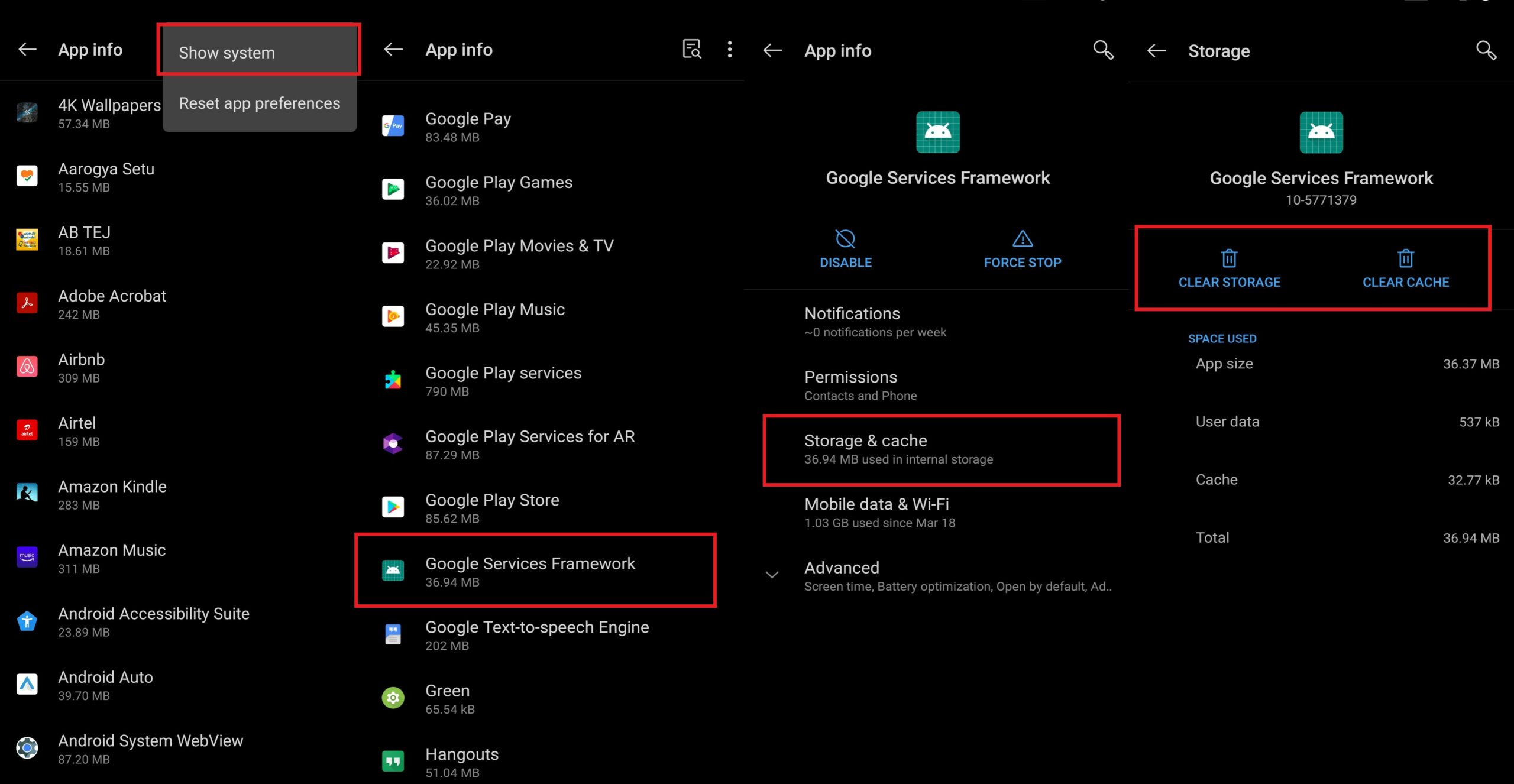Screen dimensions: 1514x784
Task: Tap FORCE STOP button
Action: (x=1023, y=249)
